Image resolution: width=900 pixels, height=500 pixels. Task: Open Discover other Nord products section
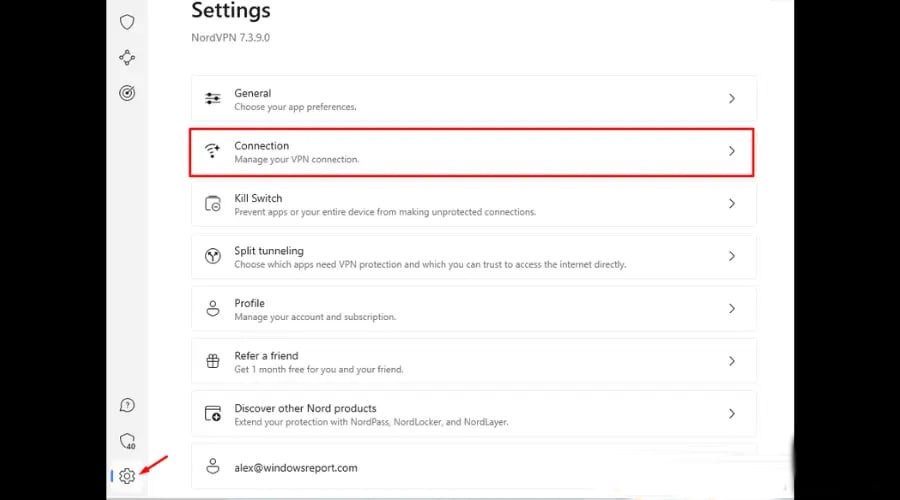click(474, 413)
